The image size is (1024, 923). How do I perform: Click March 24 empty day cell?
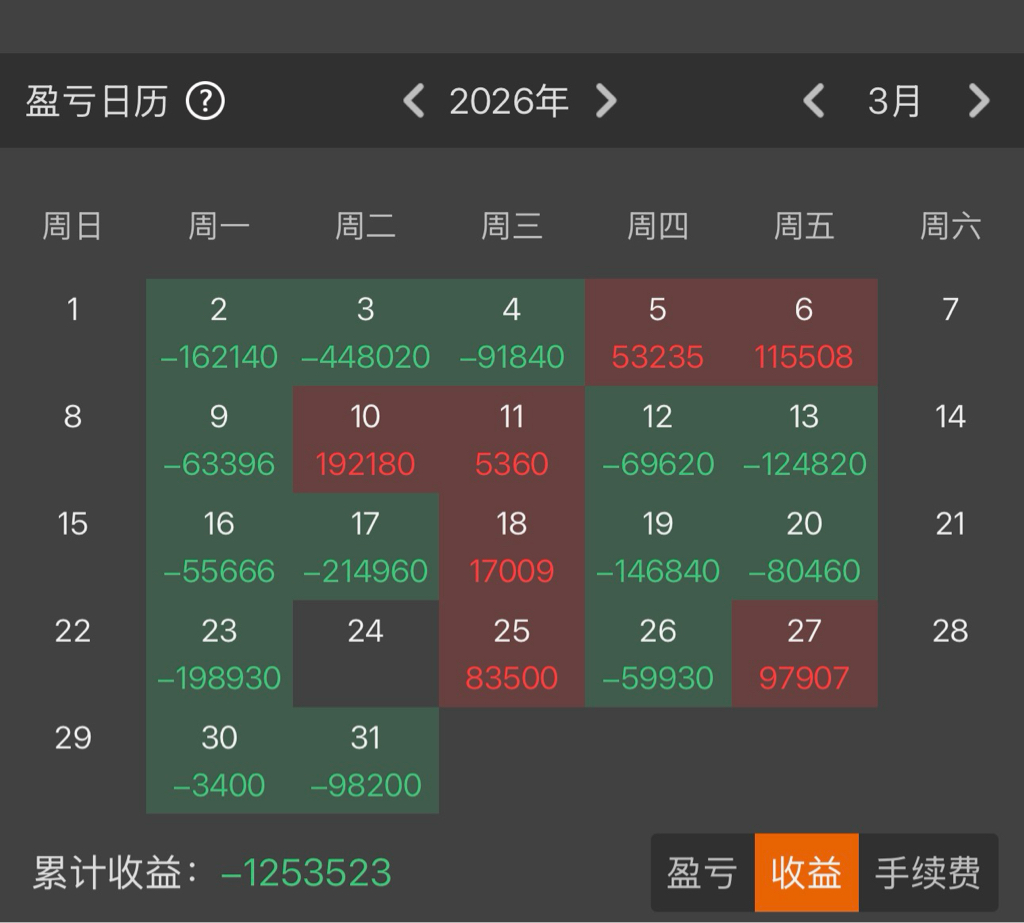click(365, 653)
